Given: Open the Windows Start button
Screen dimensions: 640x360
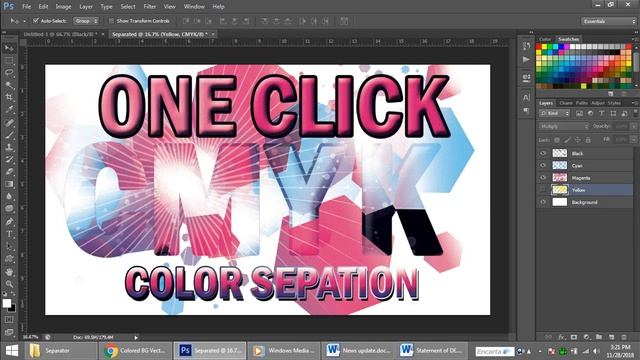Looking at the screenshot, I should (11, 351).
